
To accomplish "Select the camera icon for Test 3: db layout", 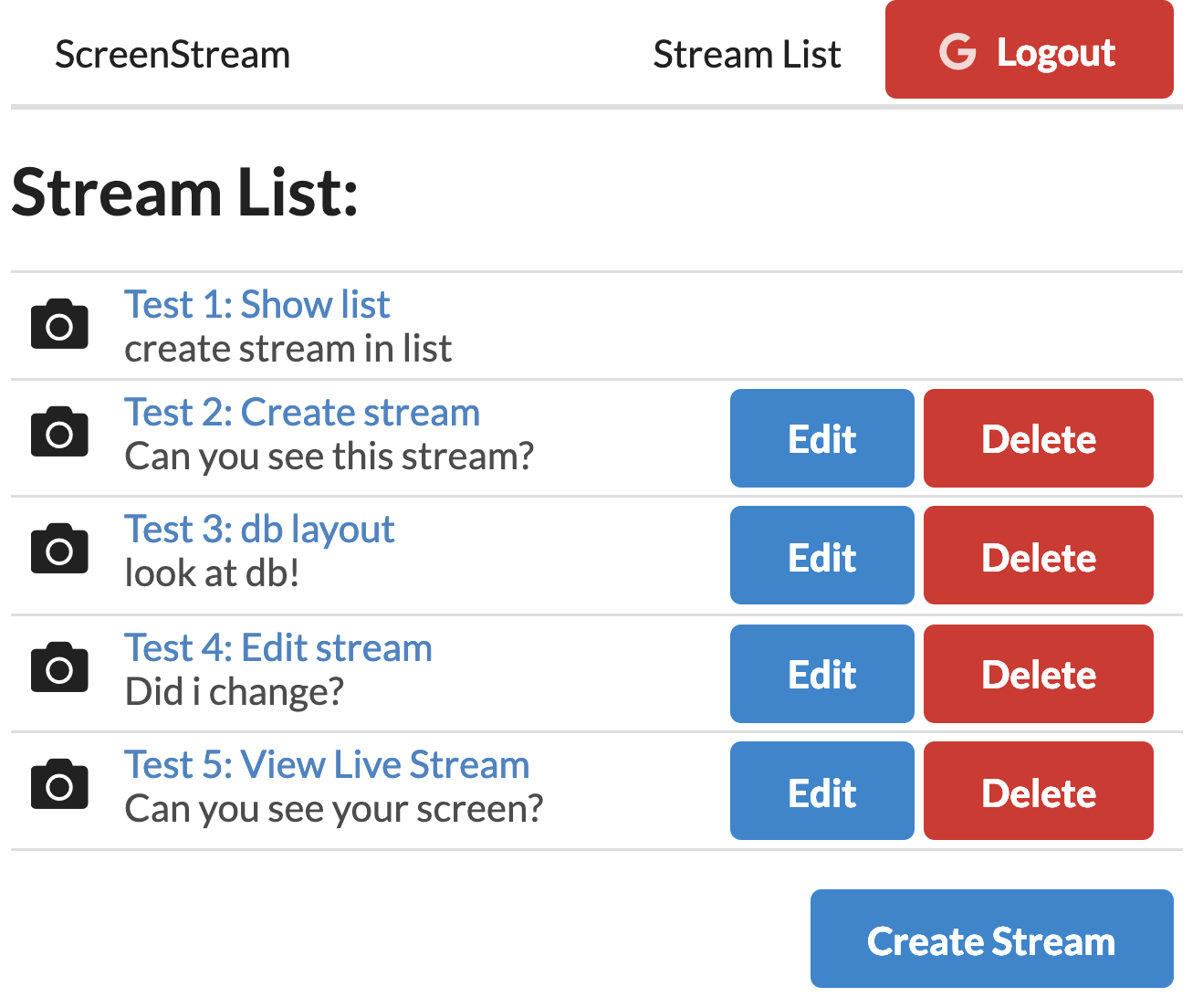I will (x=59, y=550).
